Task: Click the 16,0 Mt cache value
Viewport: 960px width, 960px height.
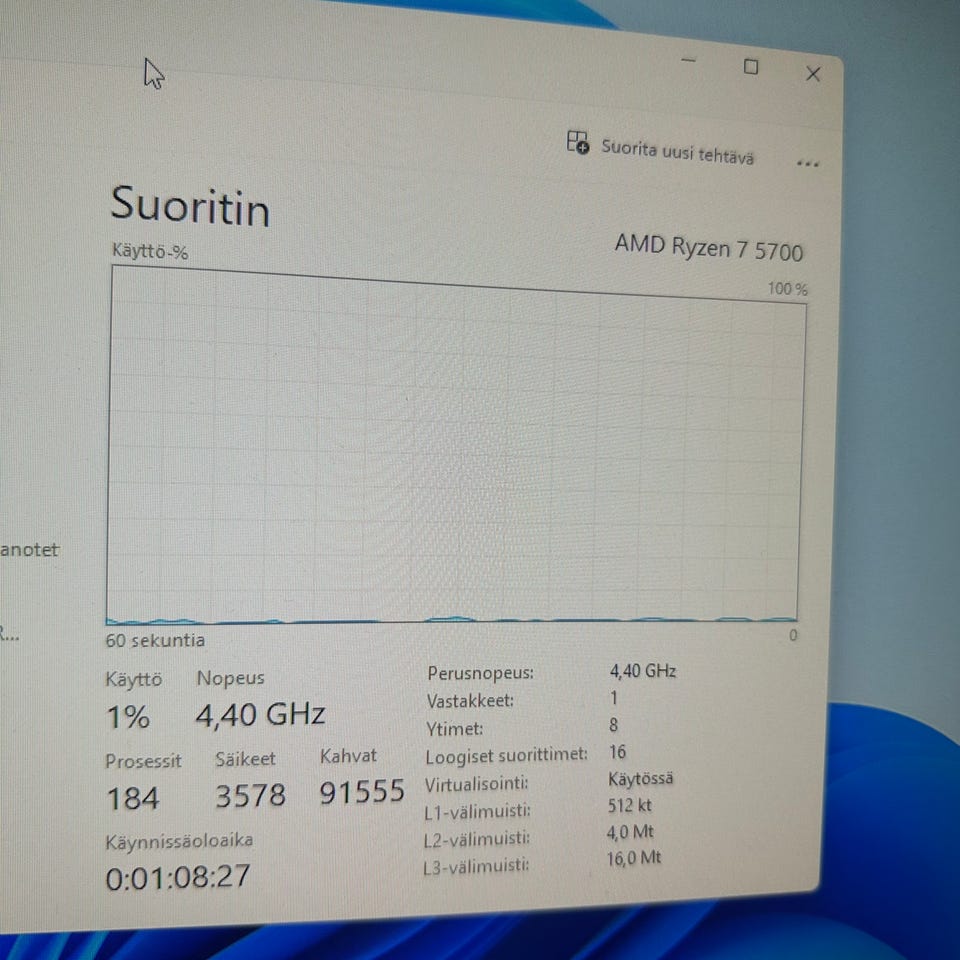Action: coord(634,858)
